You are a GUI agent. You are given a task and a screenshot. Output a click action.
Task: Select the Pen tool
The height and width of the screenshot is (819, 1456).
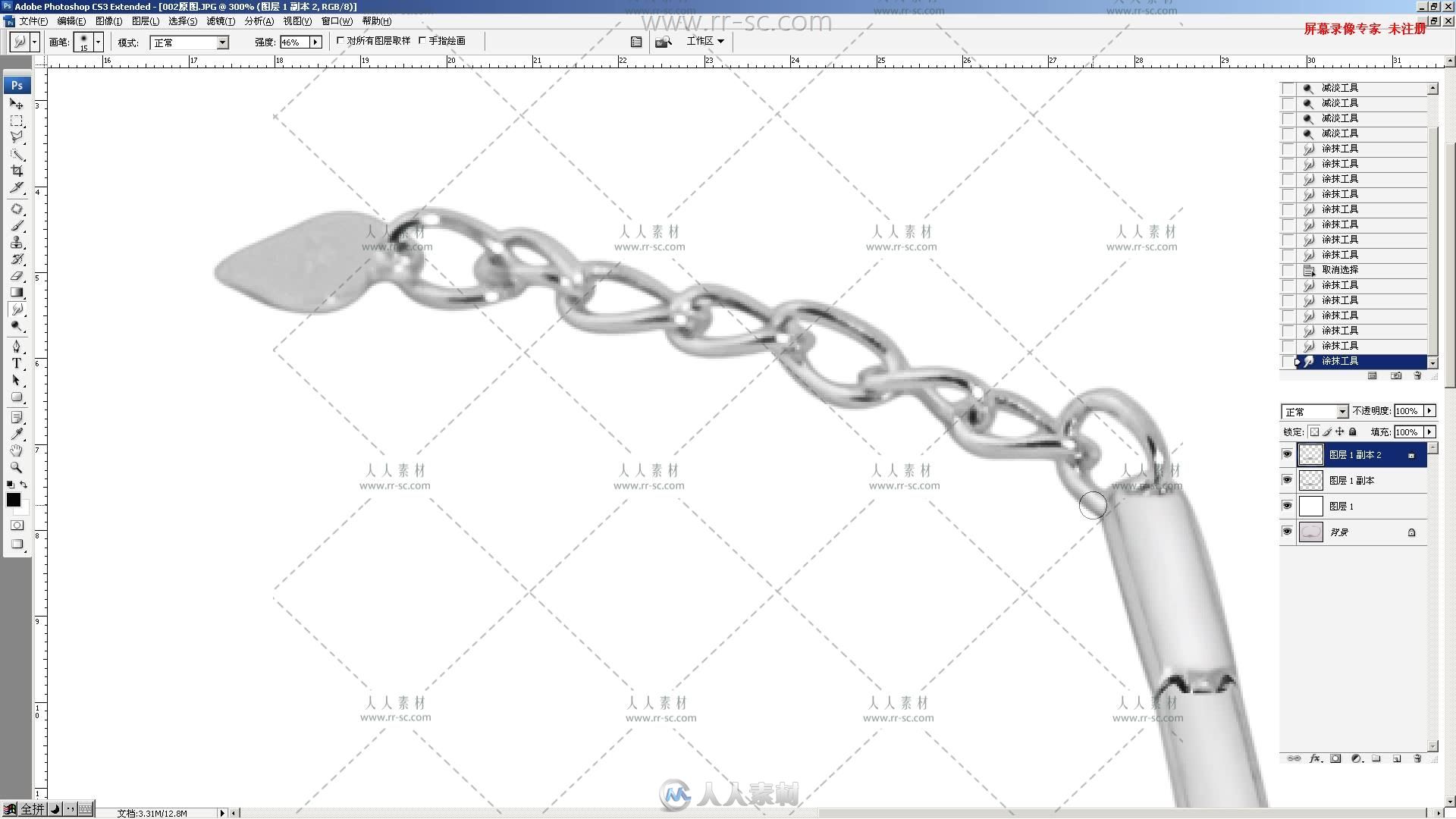pos(17,347)
